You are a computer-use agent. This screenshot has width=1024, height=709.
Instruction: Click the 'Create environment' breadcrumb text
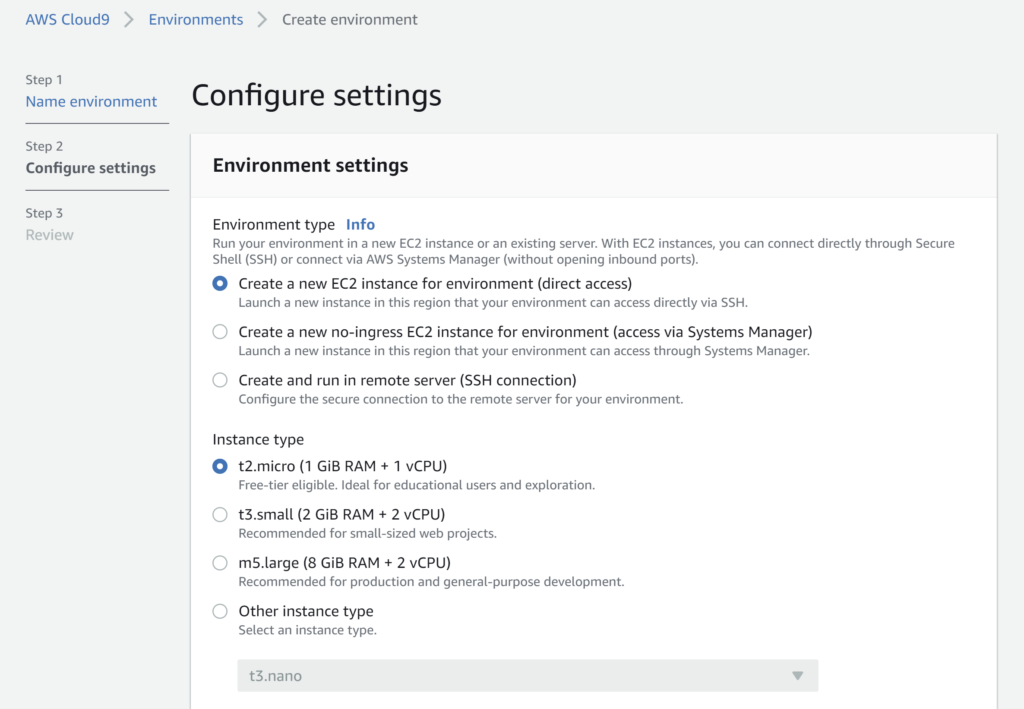(350, 19)
